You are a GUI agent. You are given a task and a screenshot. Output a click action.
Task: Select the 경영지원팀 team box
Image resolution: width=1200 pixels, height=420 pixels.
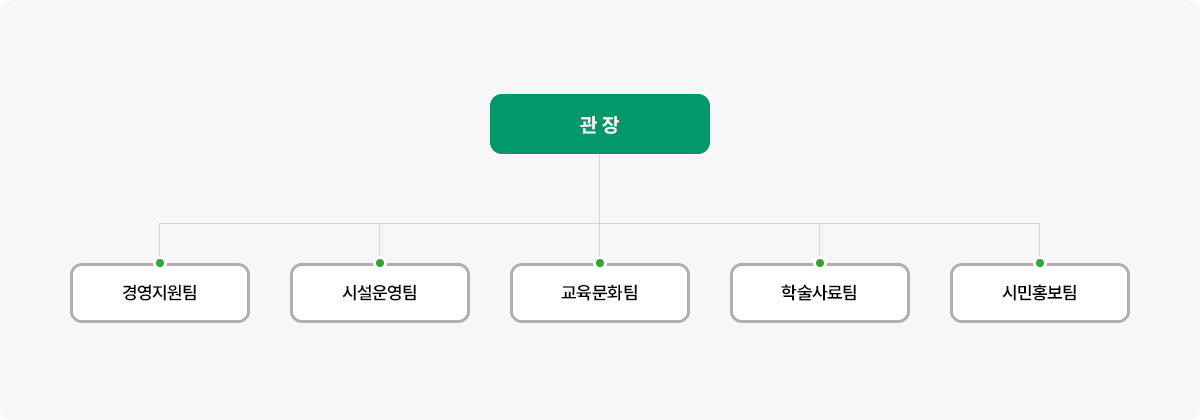click(x=160, y=293)
